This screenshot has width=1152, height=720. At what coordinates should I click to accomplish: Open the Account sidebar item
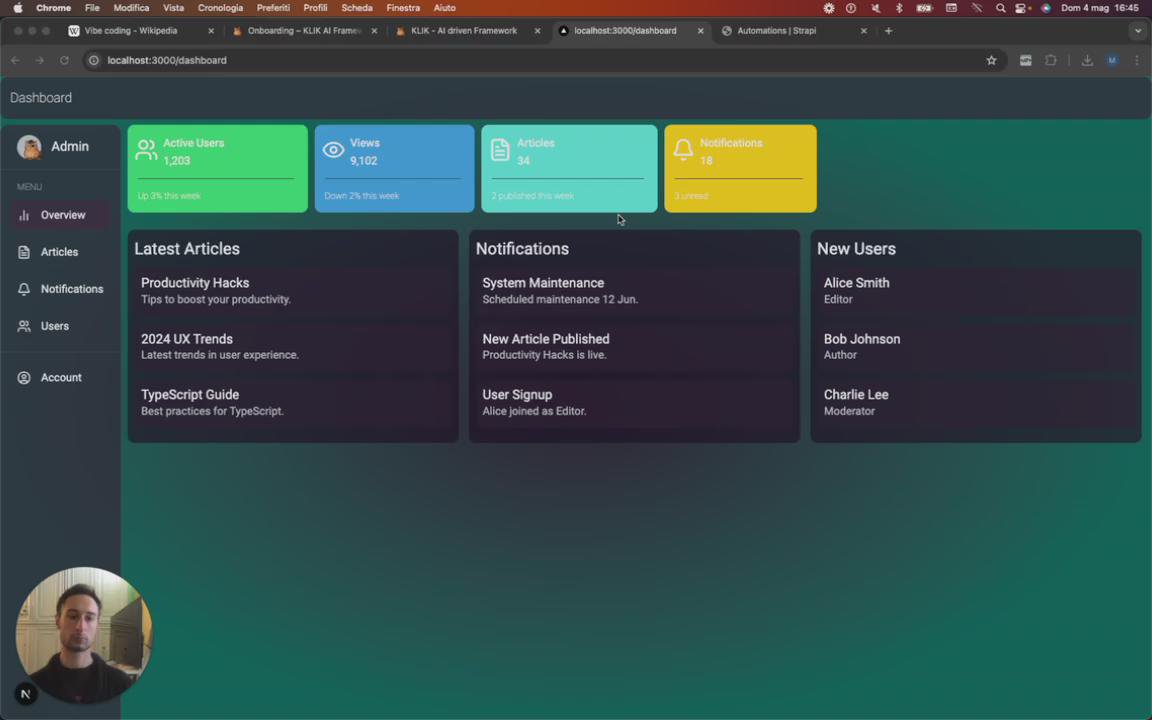(61, 378)
